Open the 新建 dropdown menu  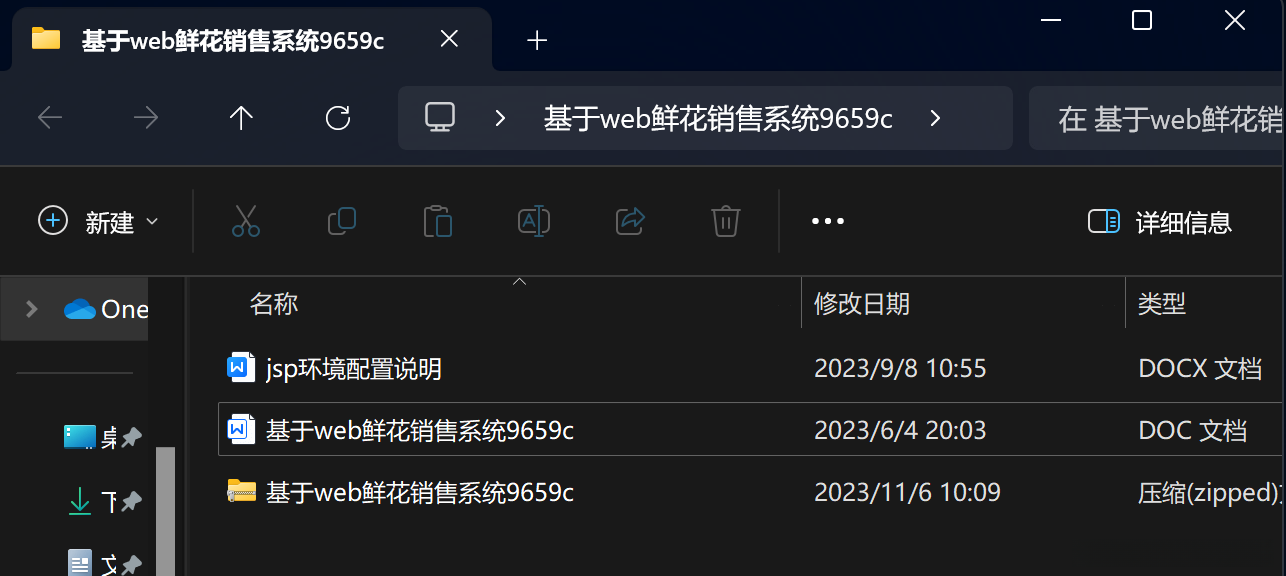tap(98, 221)
